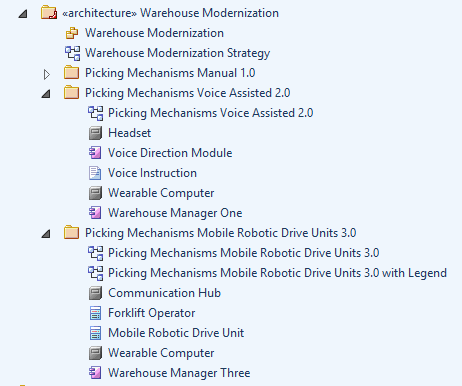Select the «architecture» Warehouse Modernization root label
Image resolution: width=462 pixels, height=386 pixels.
[x=170, y=13]
